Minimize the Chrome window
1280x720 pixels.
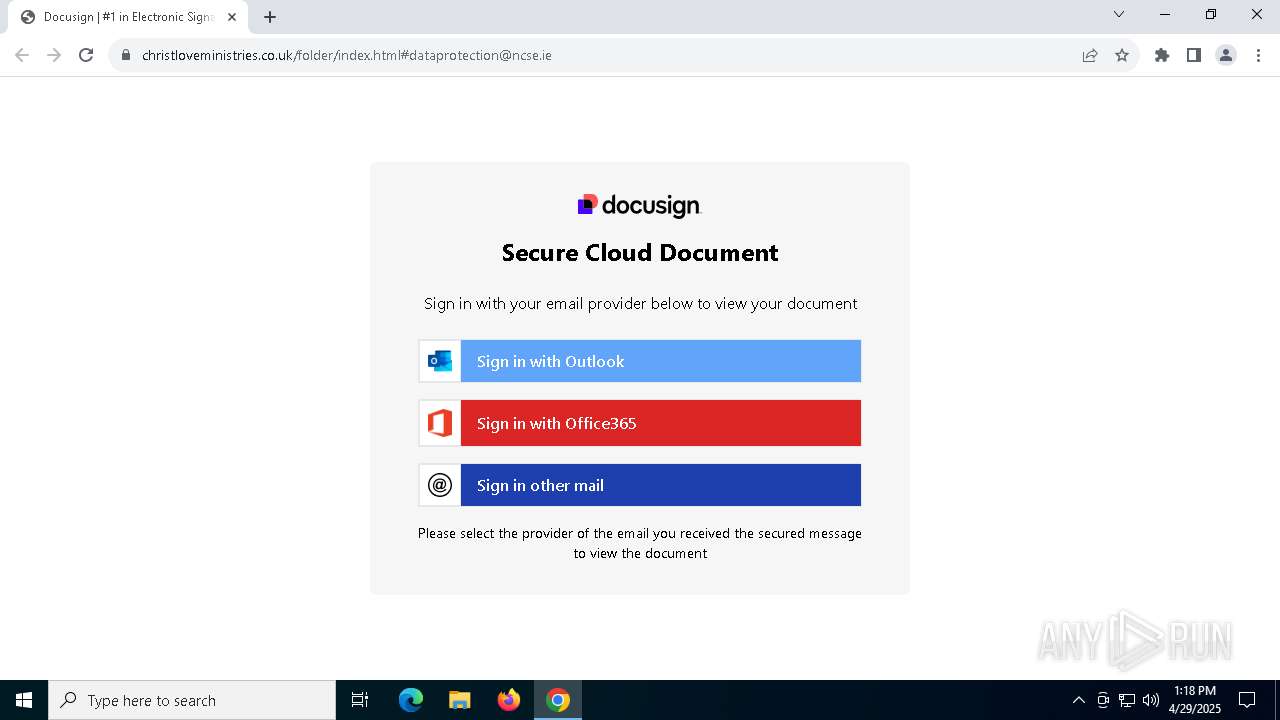click(x=1165, y=14)
